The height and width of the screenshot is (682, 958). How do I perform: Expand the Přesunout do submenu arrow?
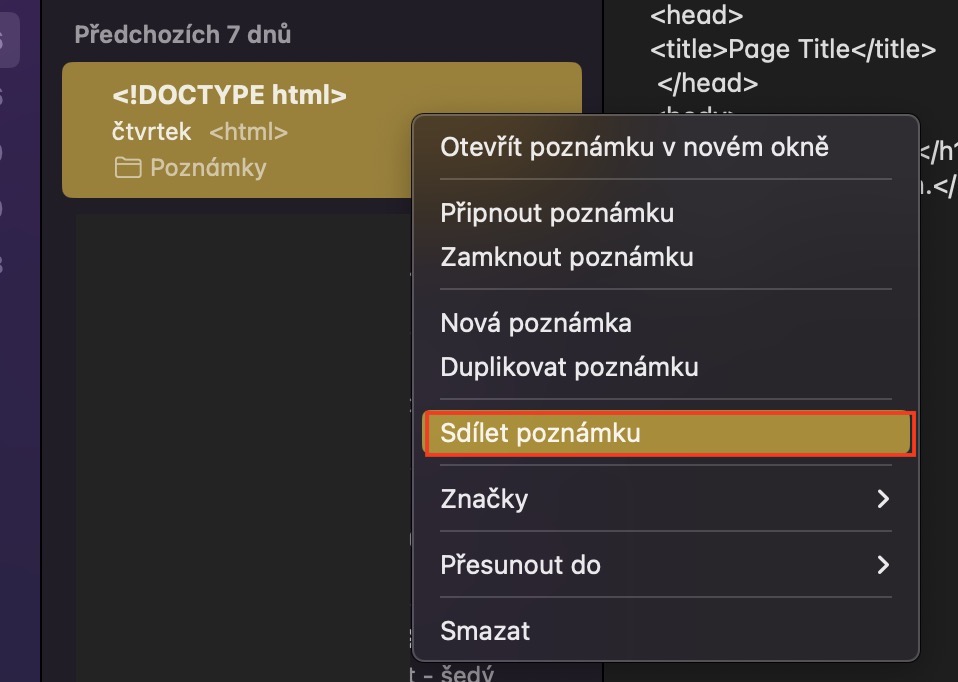point(882,565)
